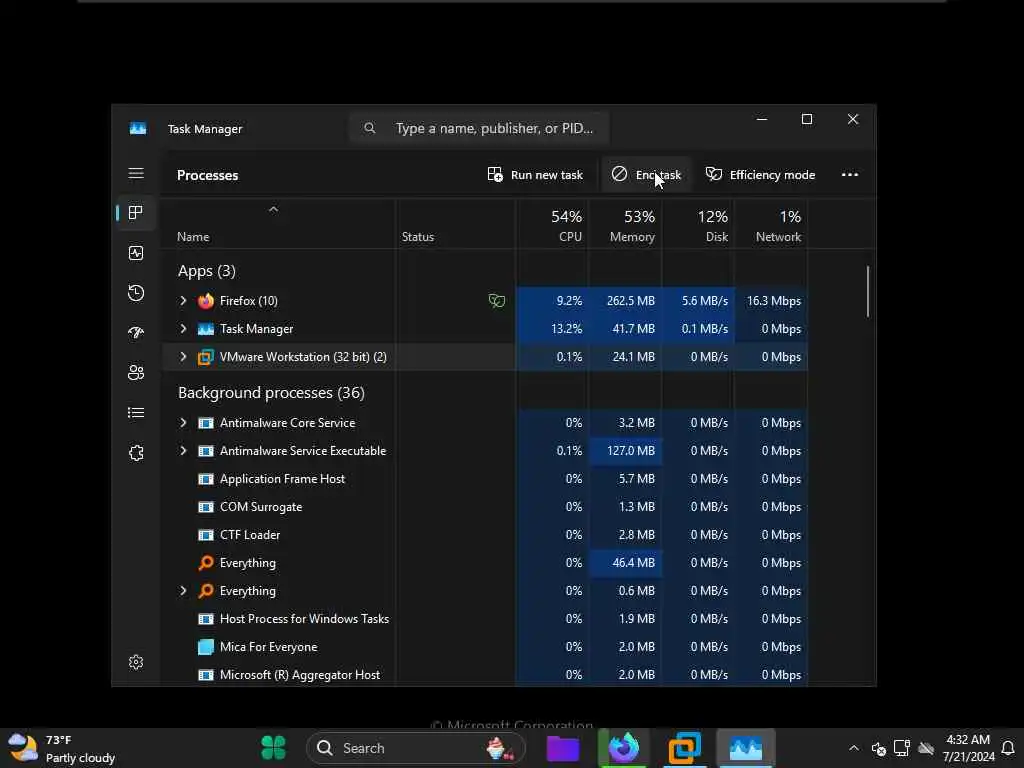
Task: Click the Apps (3) group heading
Action: pos(206,271)
